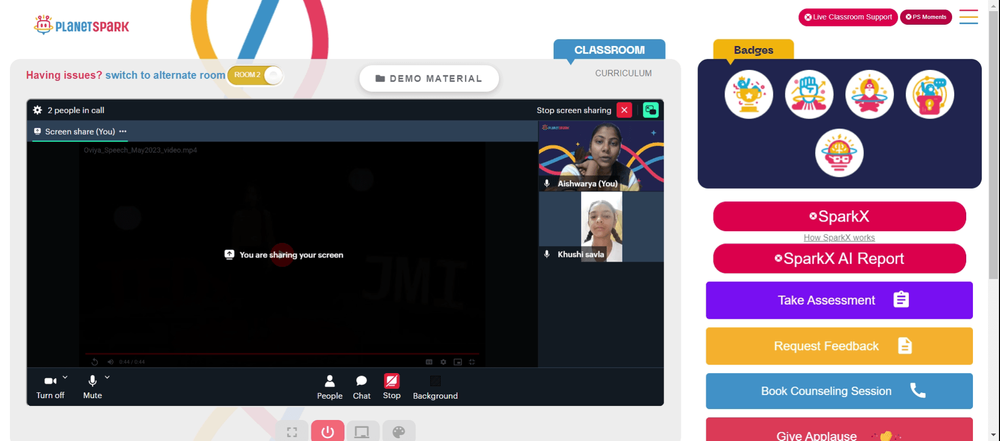
Task: Open DEMO MATERIAL folder button
Action: pos(429,78)
